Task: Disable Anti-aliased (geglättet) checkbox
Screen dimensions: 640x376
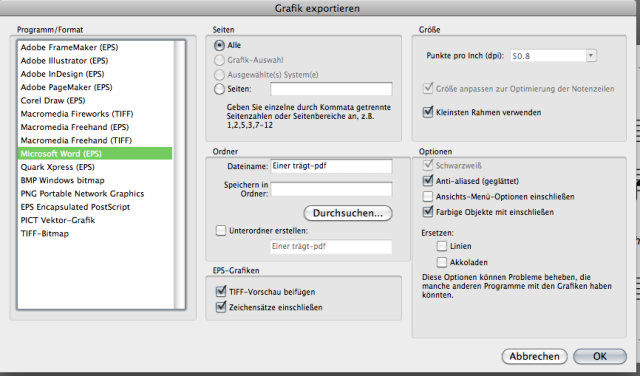Action: click(427, 180)
